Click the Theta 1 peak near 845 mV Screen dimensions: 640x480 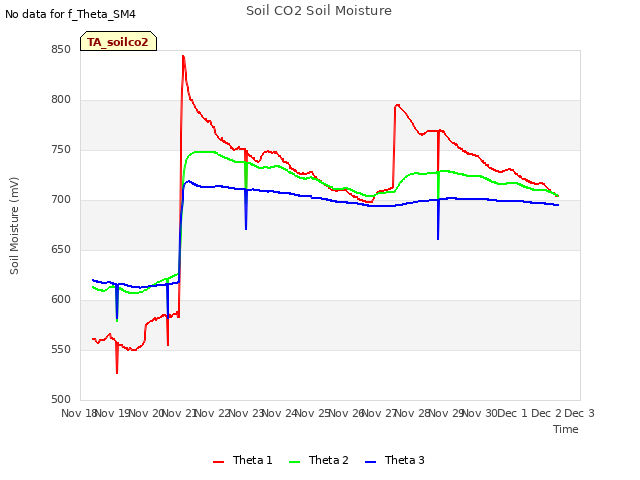183,56
